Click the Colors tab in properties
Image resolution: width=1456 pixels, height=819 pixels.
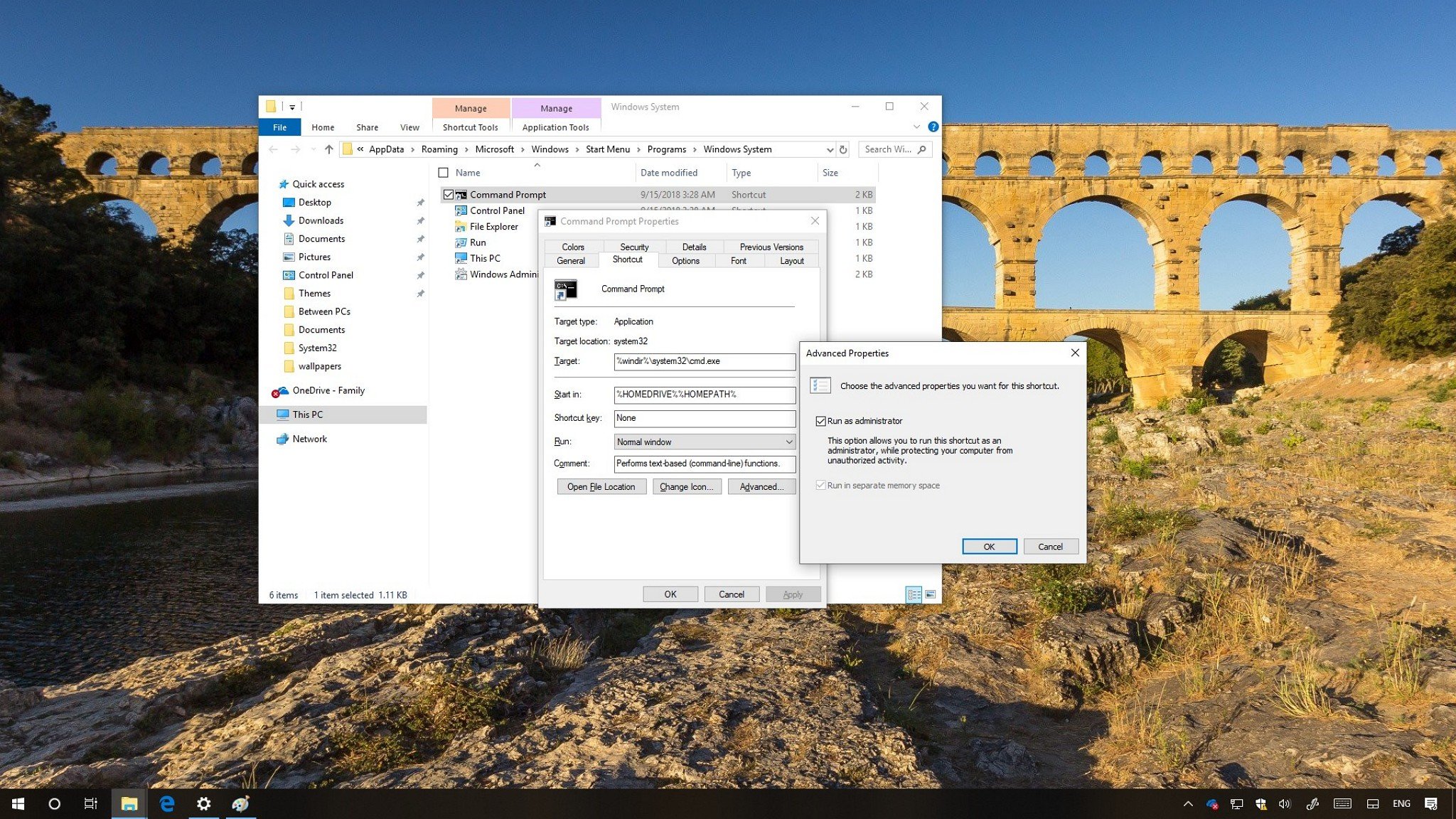(572, 247)
